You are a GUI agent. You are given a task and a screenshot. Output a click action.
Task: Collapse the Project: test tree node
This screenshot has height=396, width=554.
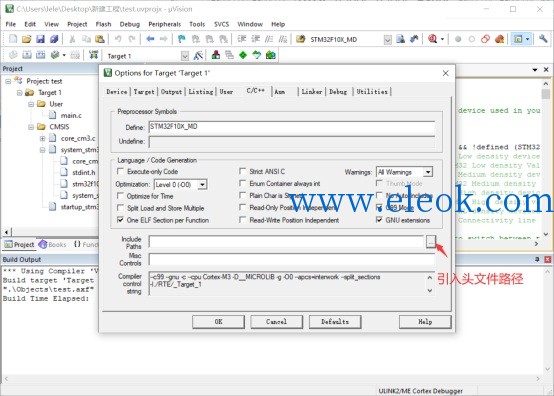[x=8, y=81]
